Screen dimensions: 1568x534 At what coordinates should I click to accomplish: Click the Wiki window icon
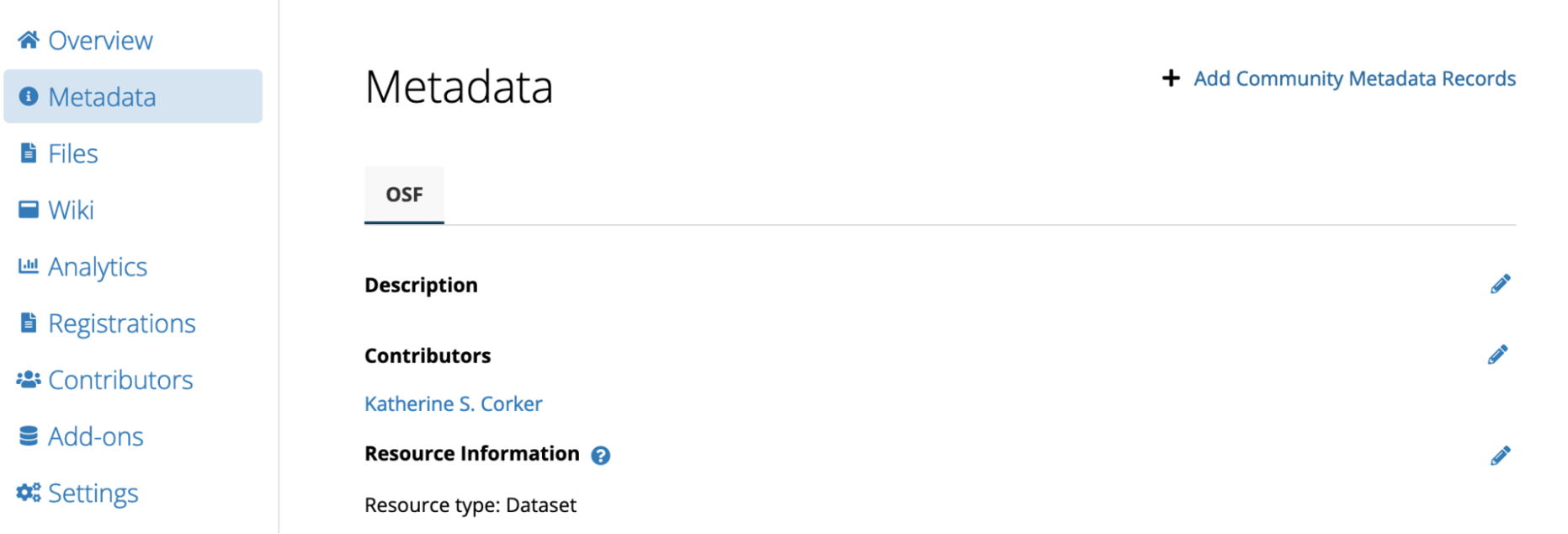29,210
